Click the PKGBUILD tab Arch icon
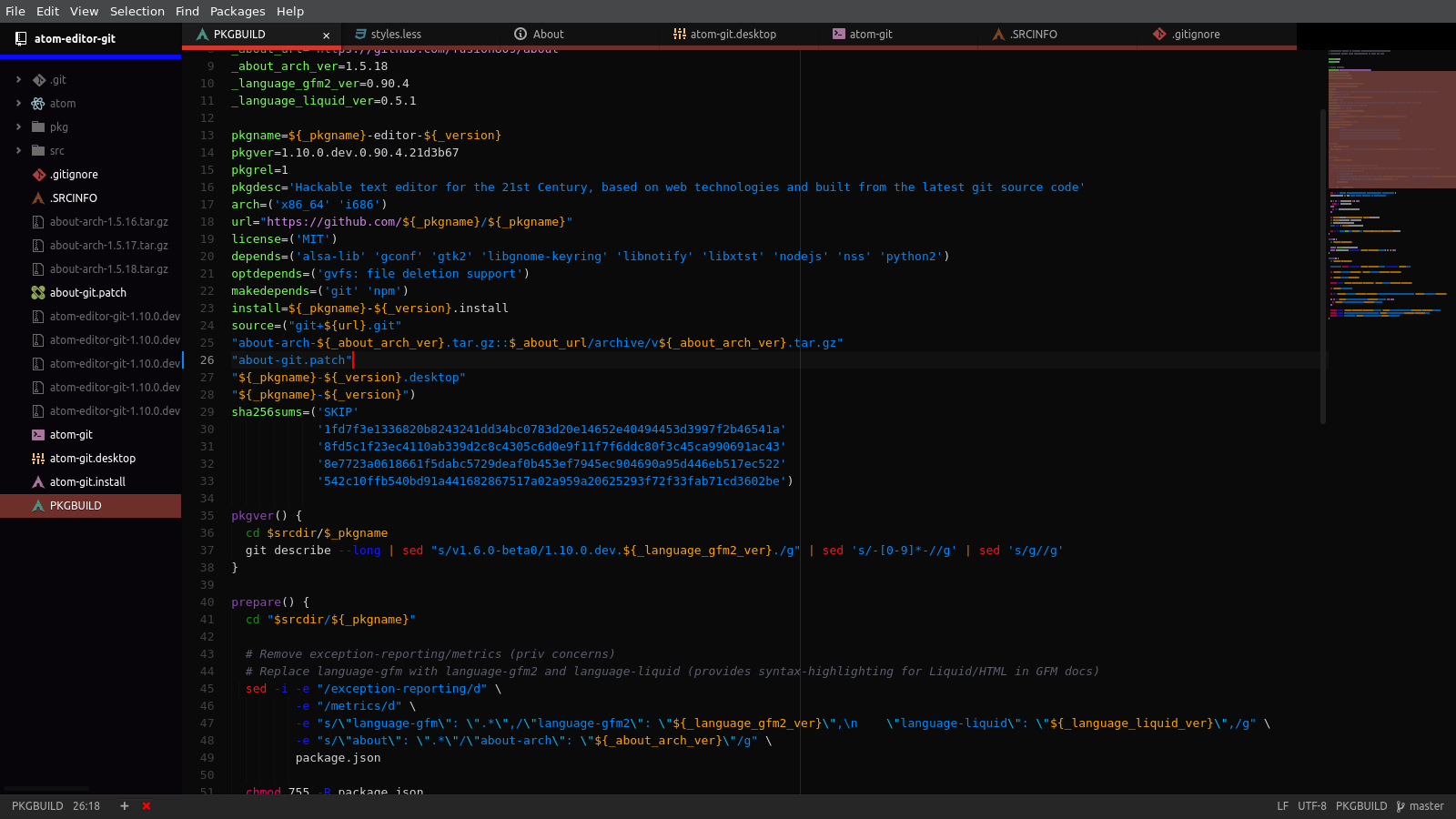 click(202, 35)
